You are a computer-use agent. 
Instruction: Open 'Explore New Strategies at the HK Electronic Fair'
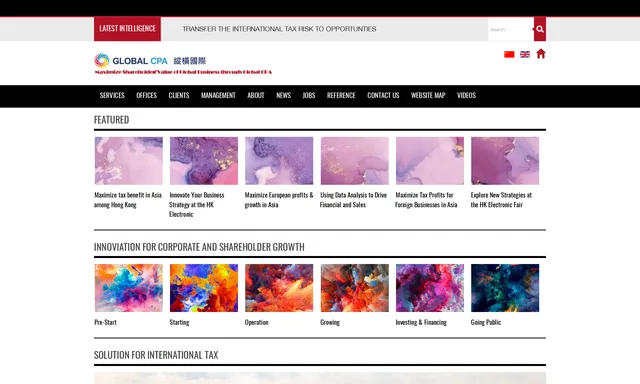pyautogui.click(x=501, y=200)
